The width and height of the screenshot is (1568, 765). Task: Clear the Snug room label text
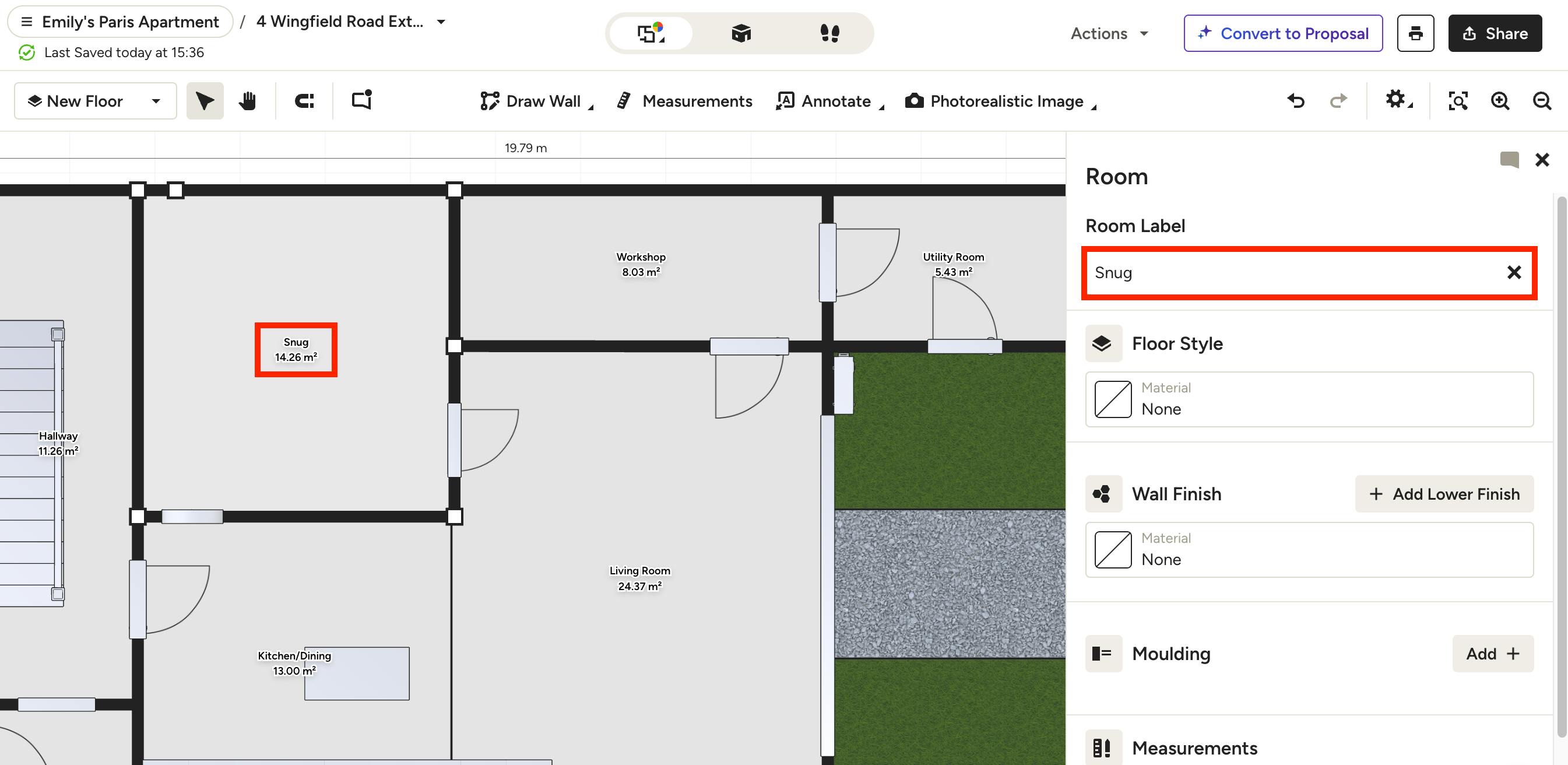click(1514, 272)
